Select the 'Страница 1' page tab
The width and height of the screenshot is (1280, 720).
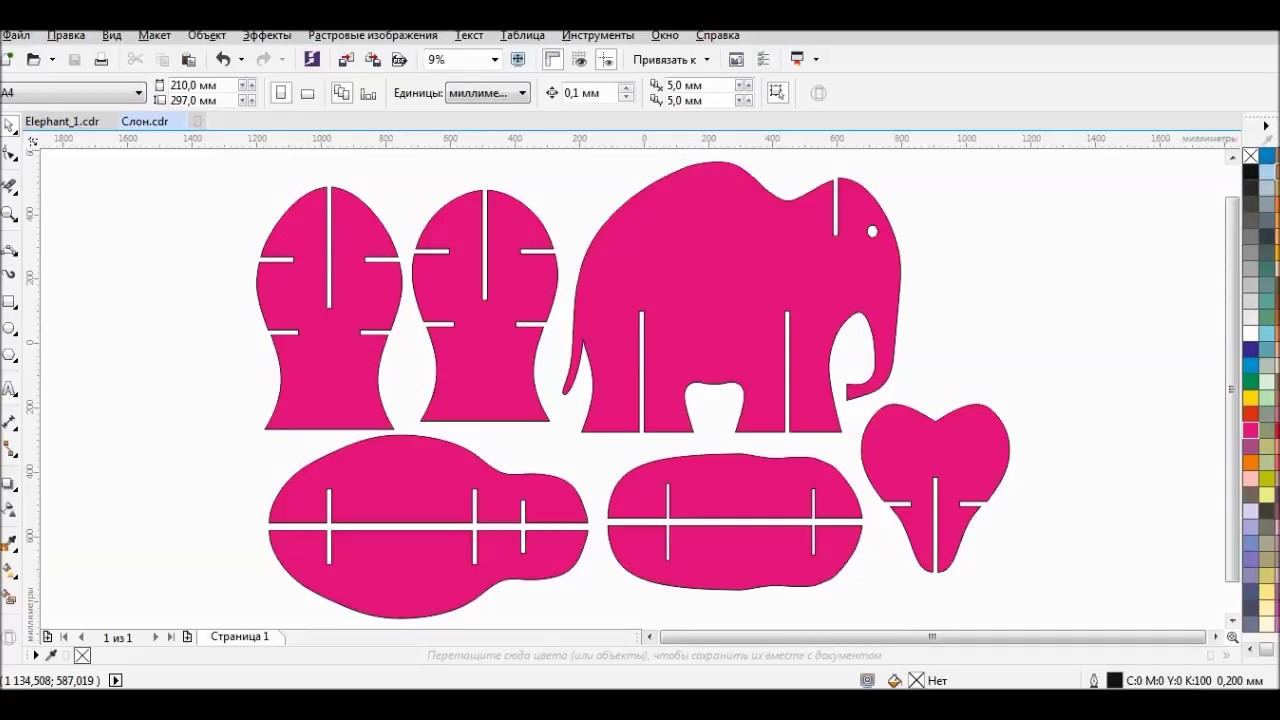point(240,636)
